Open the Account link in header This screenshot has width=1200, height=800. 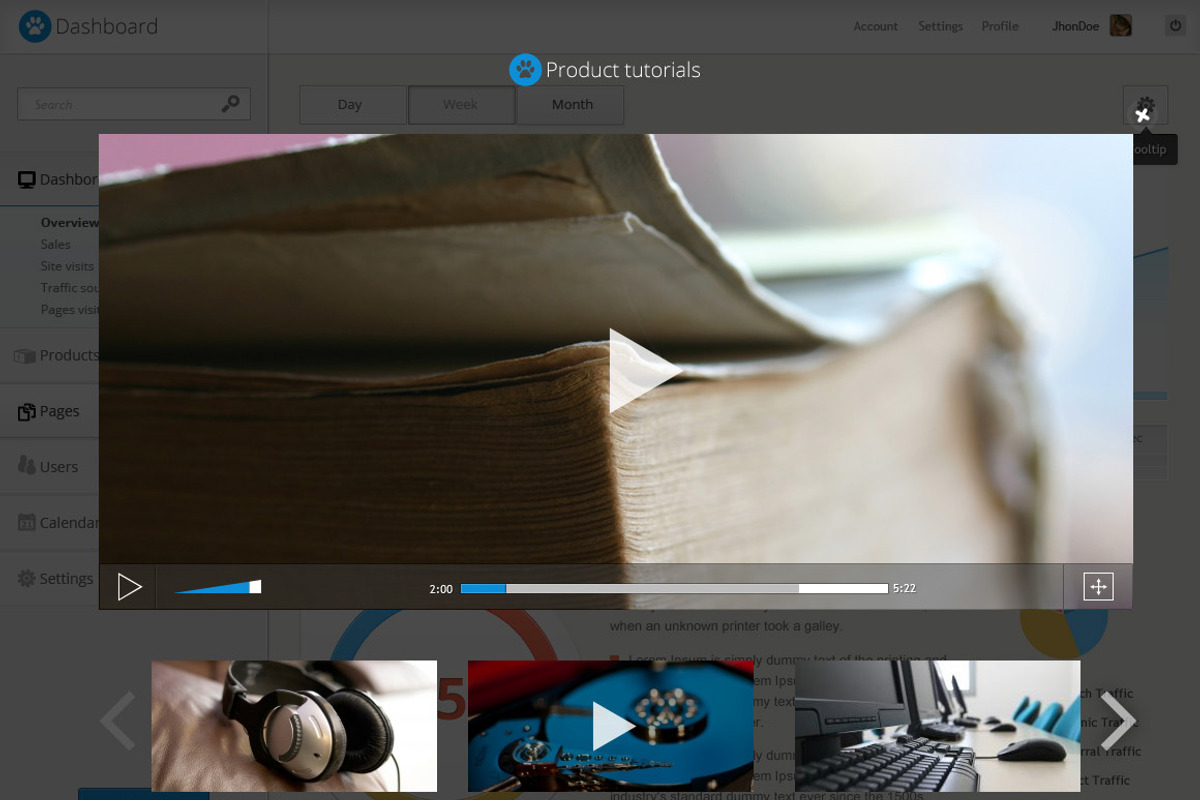pos(876,27)
